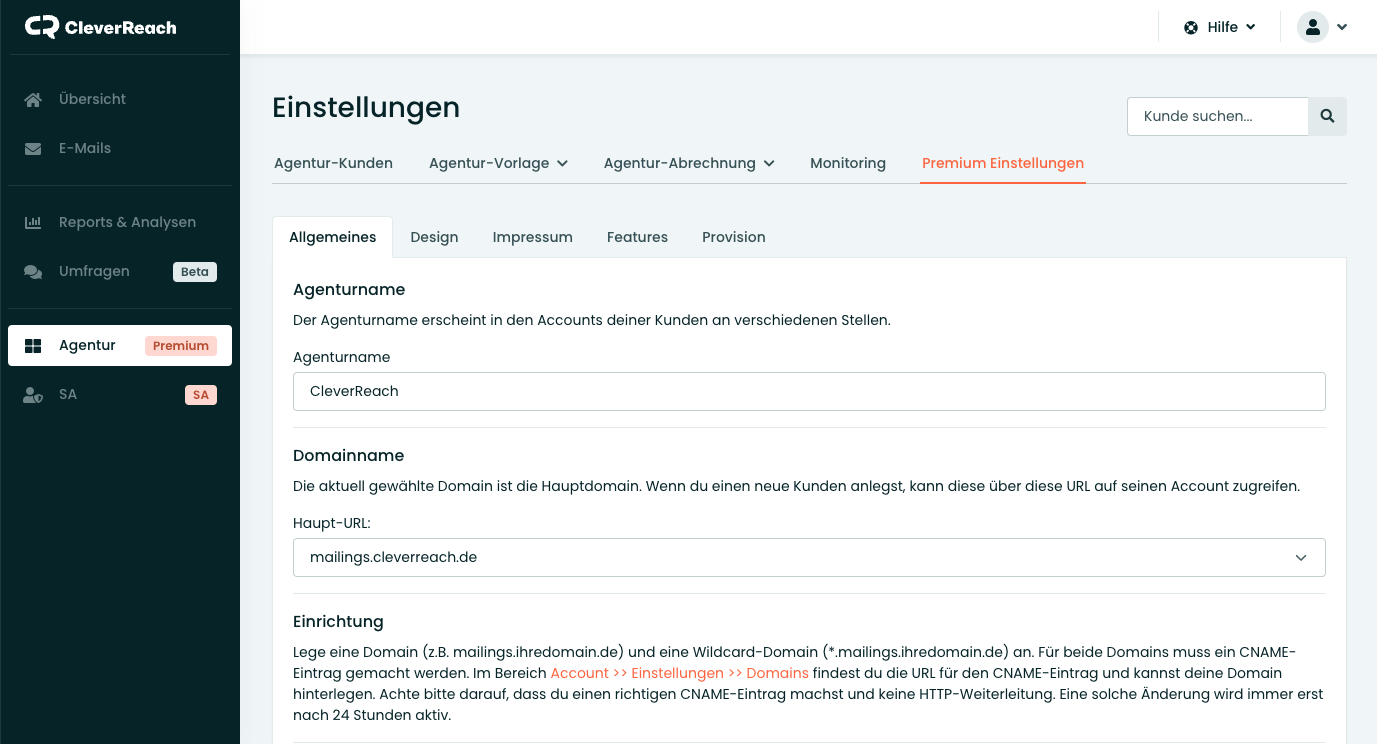
Task: Click the Einstellungen page heading
Action: click(x=366, y=107)
